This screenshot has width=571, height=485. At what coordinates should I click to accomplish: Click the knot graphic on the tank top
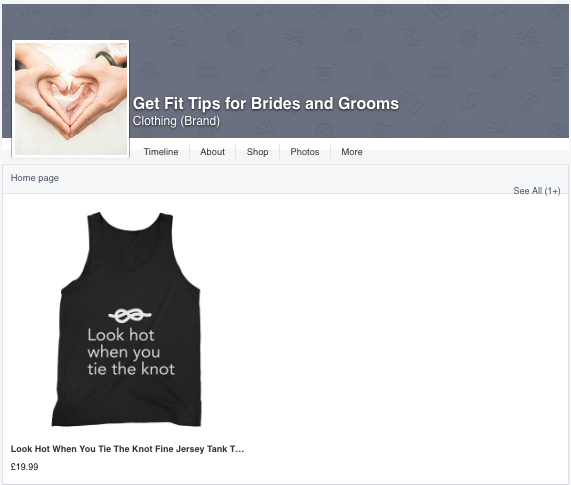[x=130, y=315]
